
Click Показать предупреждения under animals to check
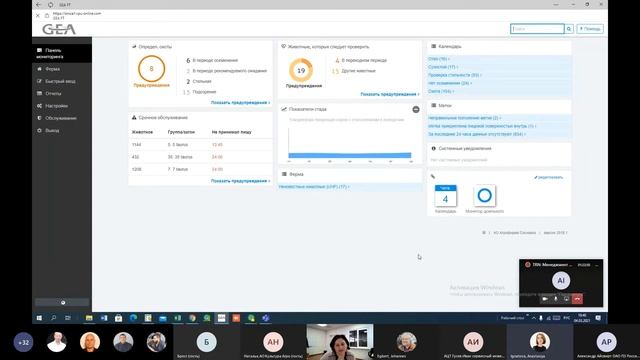(x=390, y=94)
